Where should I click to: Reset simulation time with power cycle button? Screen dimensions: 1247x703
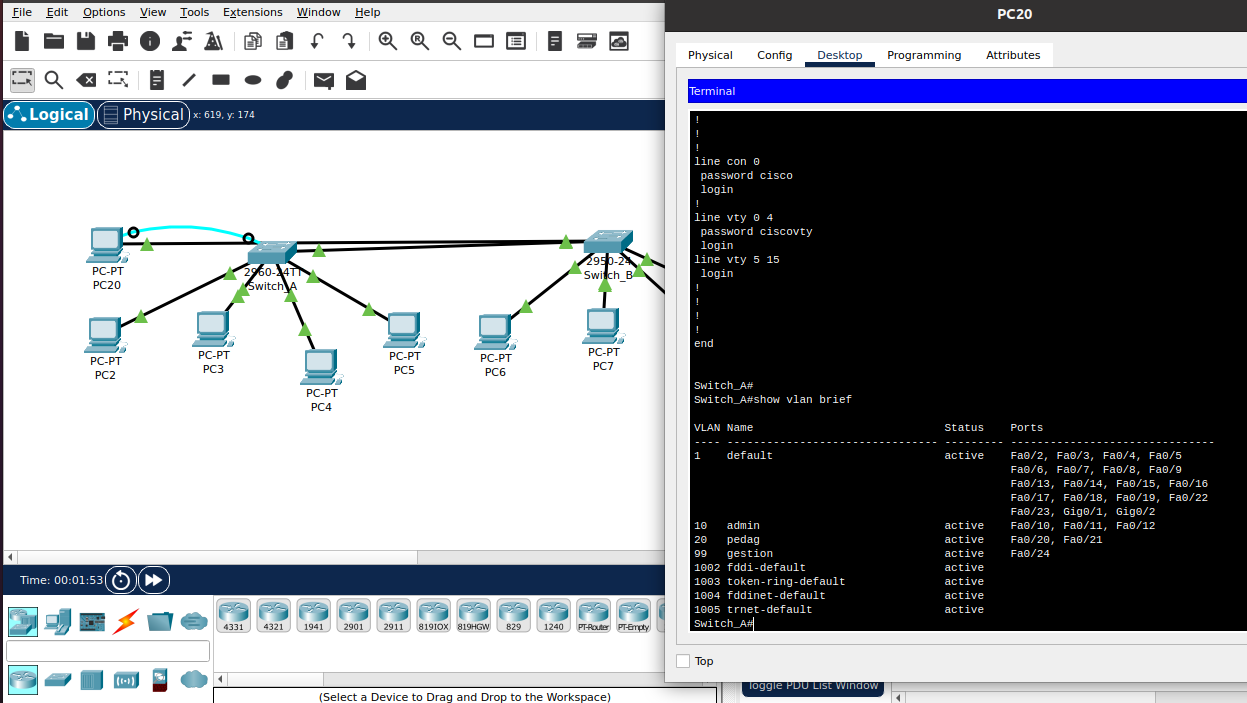(121, 580)
